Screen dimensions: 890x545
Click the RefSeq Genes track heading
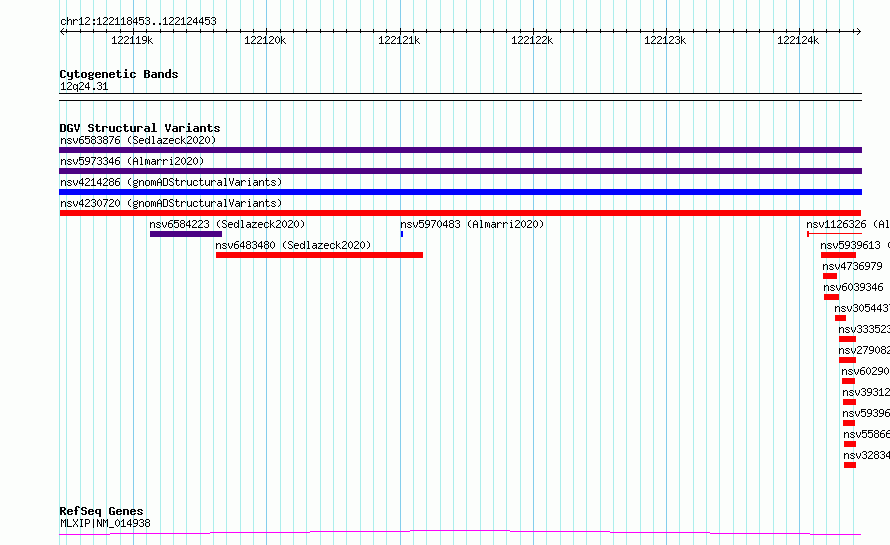[x=101, y=511]
